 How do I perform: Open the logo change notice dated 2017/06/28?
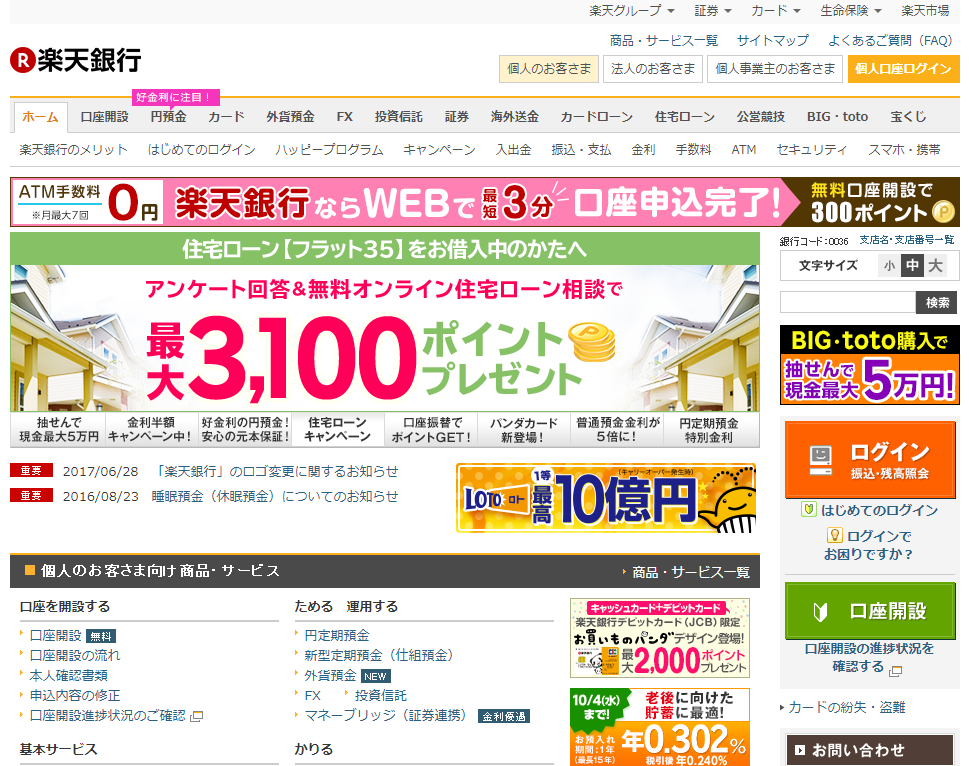(275, 471)
